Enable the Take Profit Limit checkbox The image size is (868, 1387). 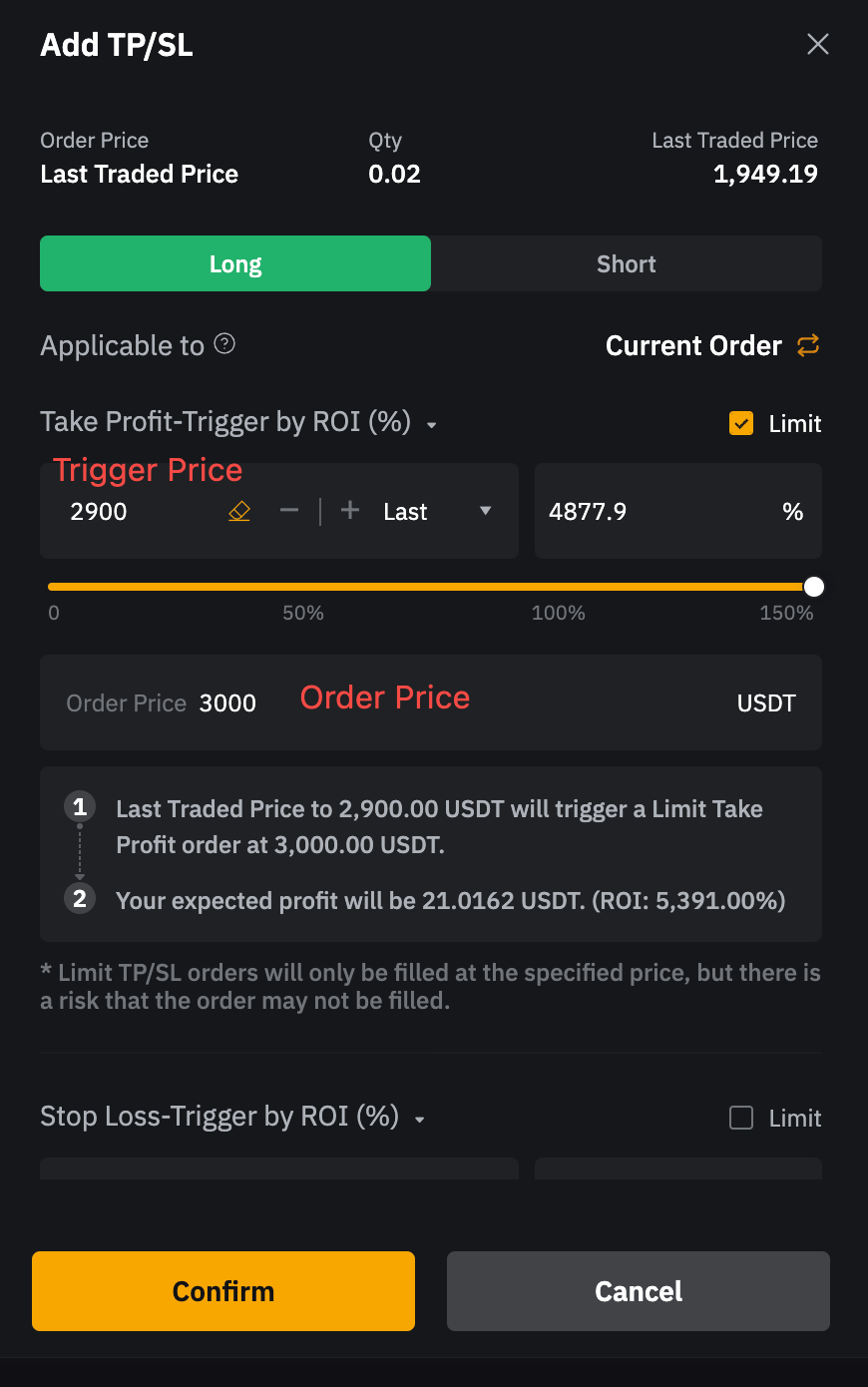(x=741, y=423)
